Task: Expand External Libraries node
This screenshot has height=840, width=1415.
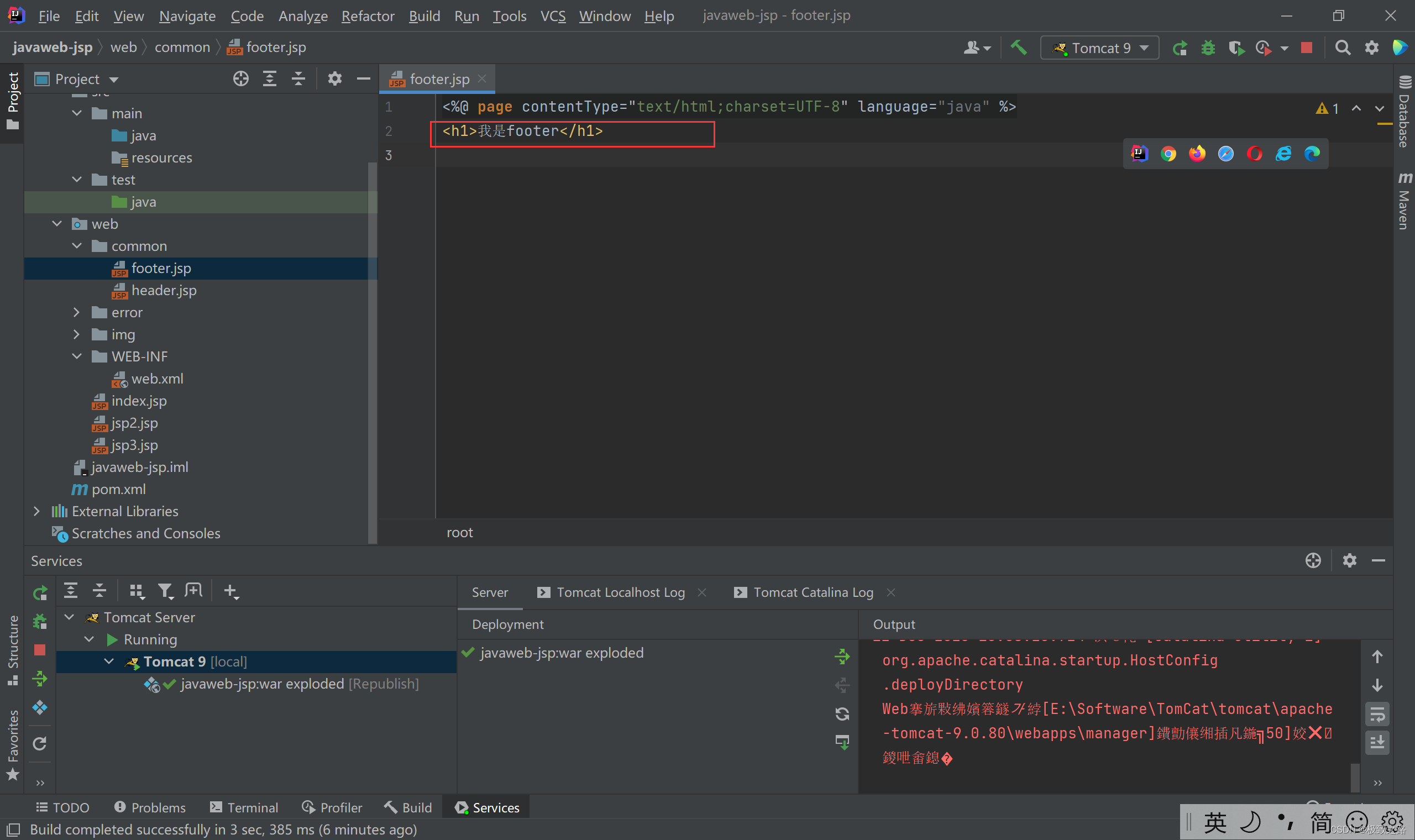Action: [37, 511]
